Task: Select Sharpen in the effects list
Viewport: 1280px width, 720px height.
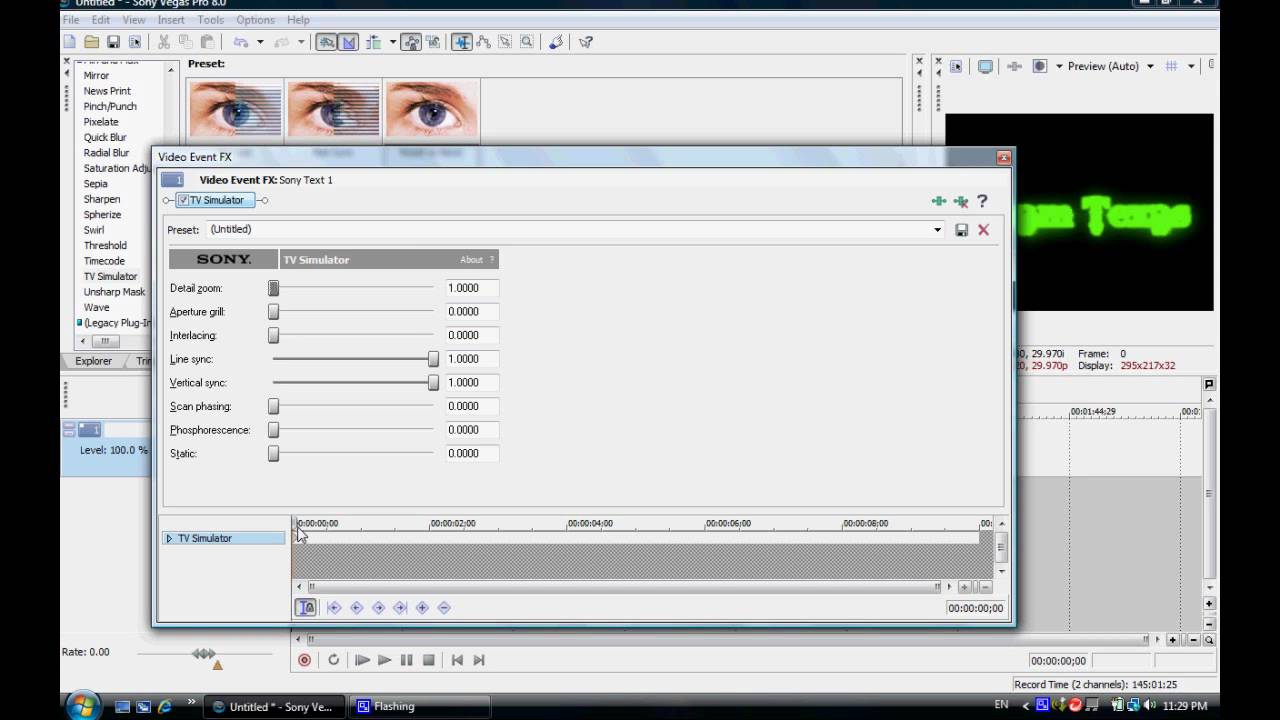Action: [x=102, y=199]
